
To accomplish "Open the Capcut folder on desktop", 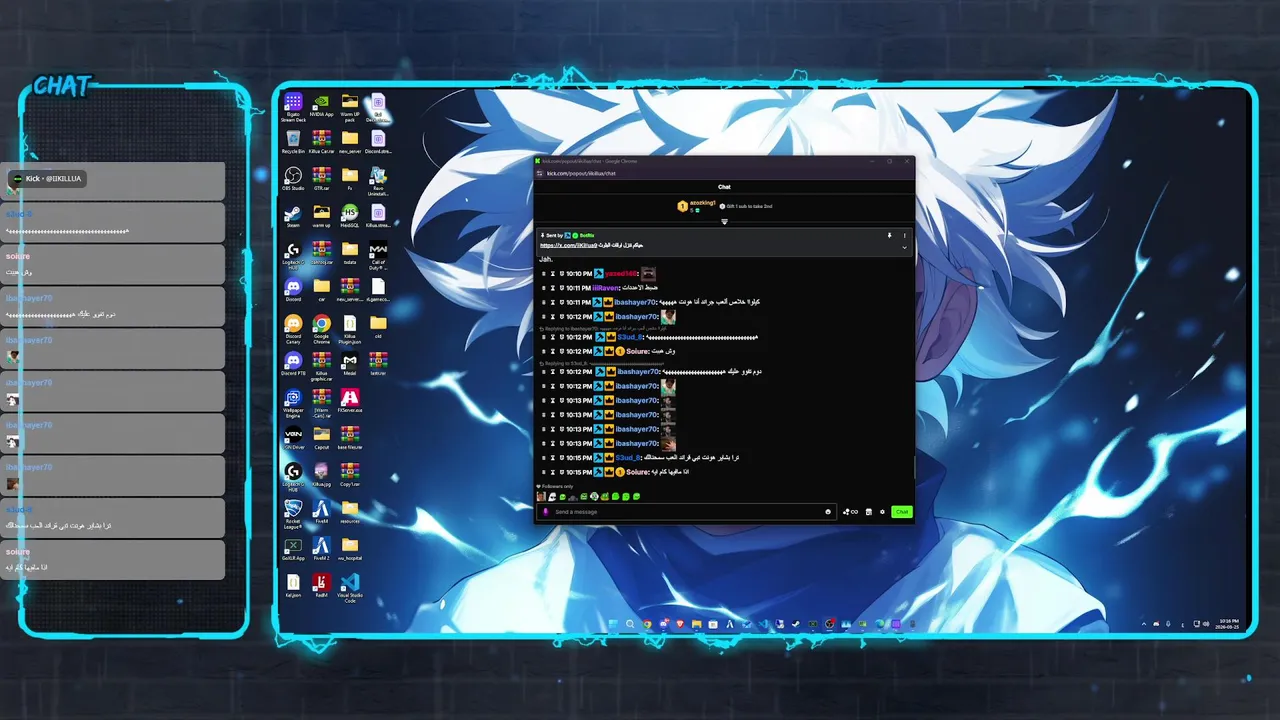I will click(321, 438).
